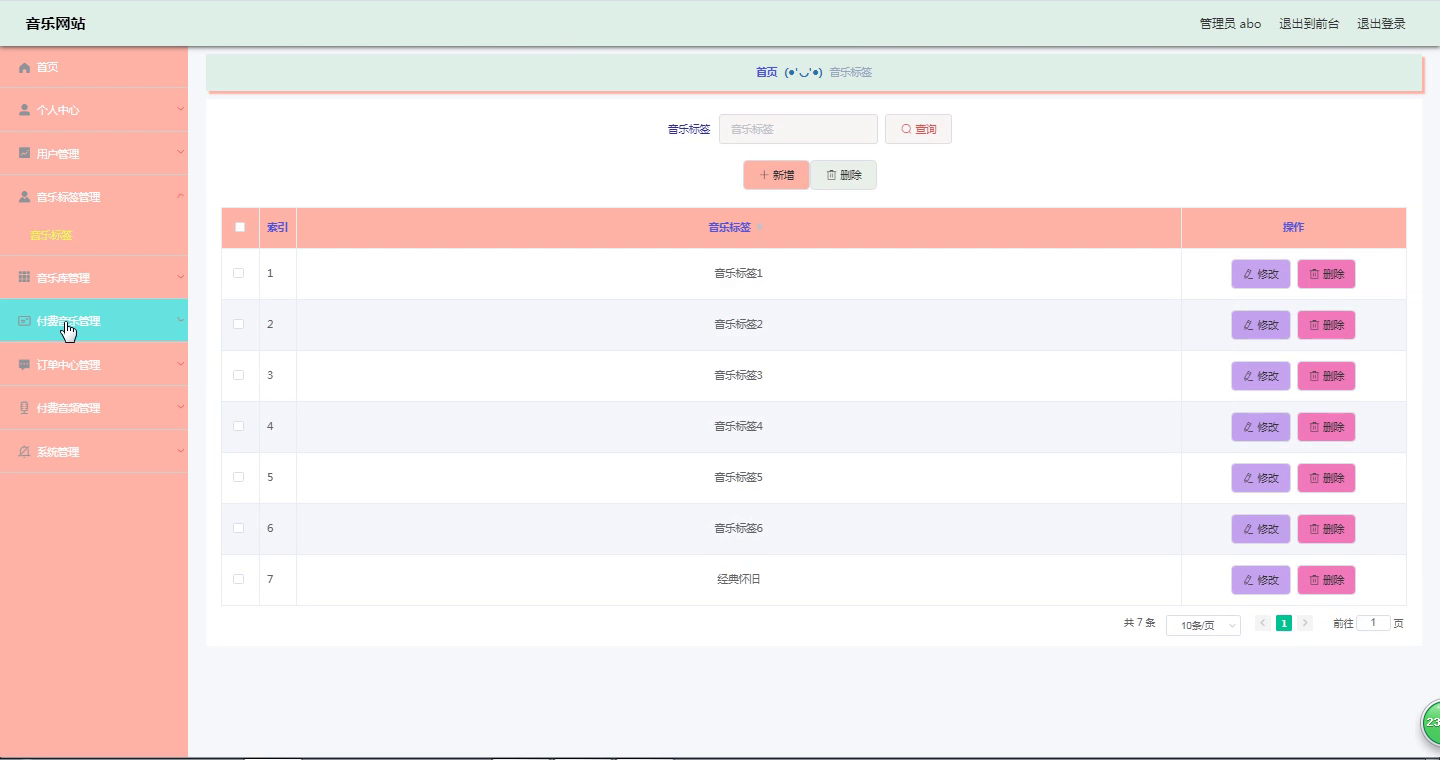The image size is (1440, 760).
Task: Open the 系统管理 menu
Action: pos(94,452)
